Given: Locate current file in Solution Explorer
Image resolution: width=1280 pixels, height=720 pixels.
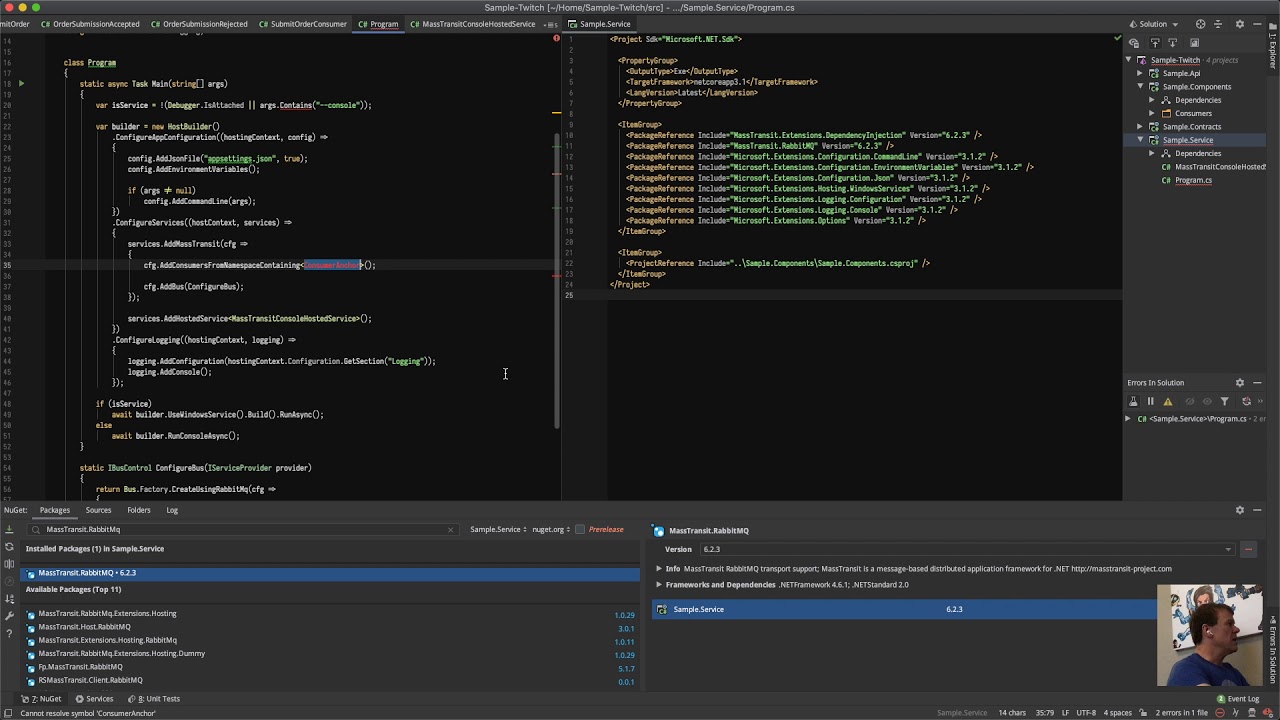Looking at the screenshot, I should 1201,24.
